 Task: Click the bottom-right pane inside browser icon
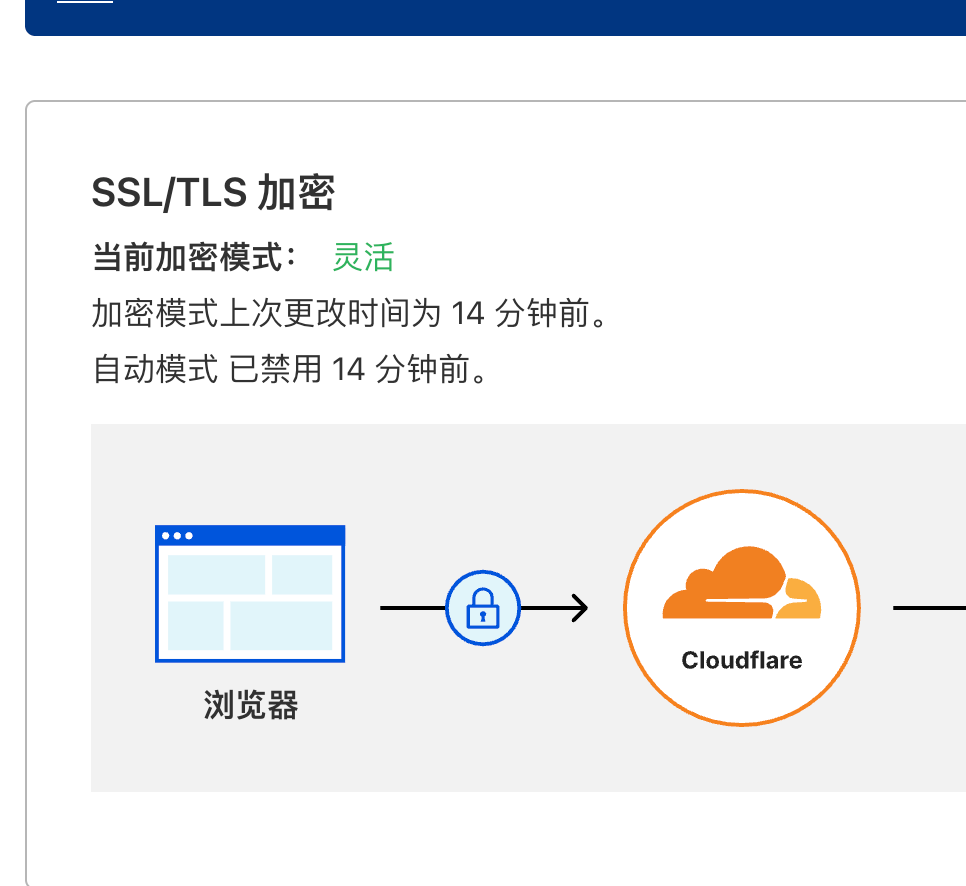pos(281,626)
